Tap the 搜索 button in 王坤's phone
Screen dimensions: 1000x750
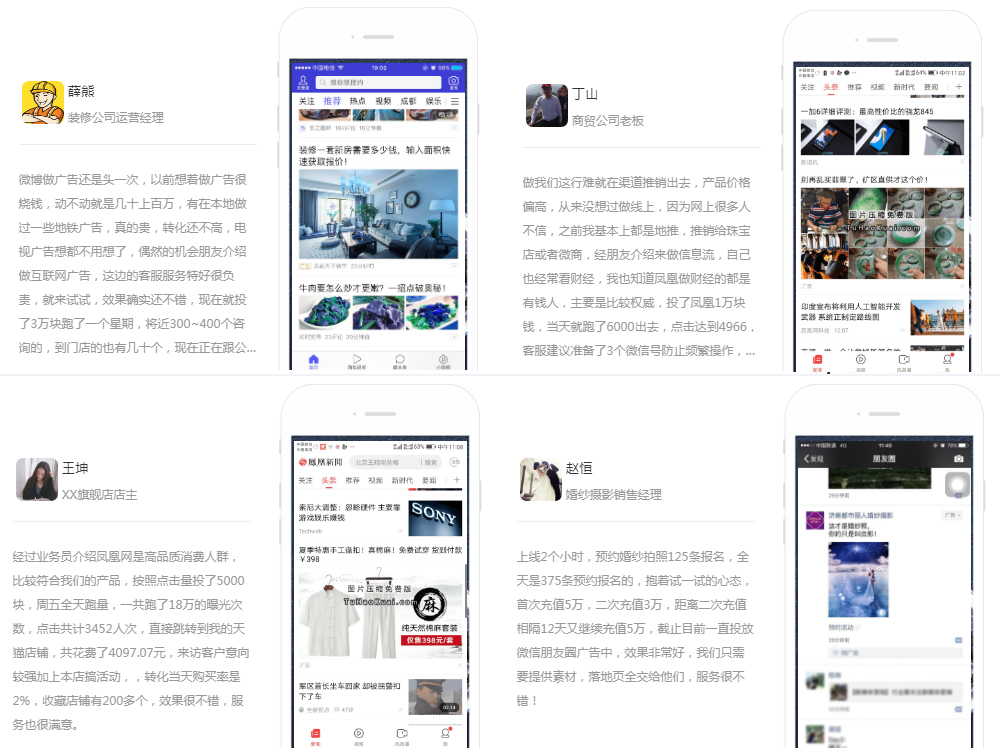click(431, 462)
